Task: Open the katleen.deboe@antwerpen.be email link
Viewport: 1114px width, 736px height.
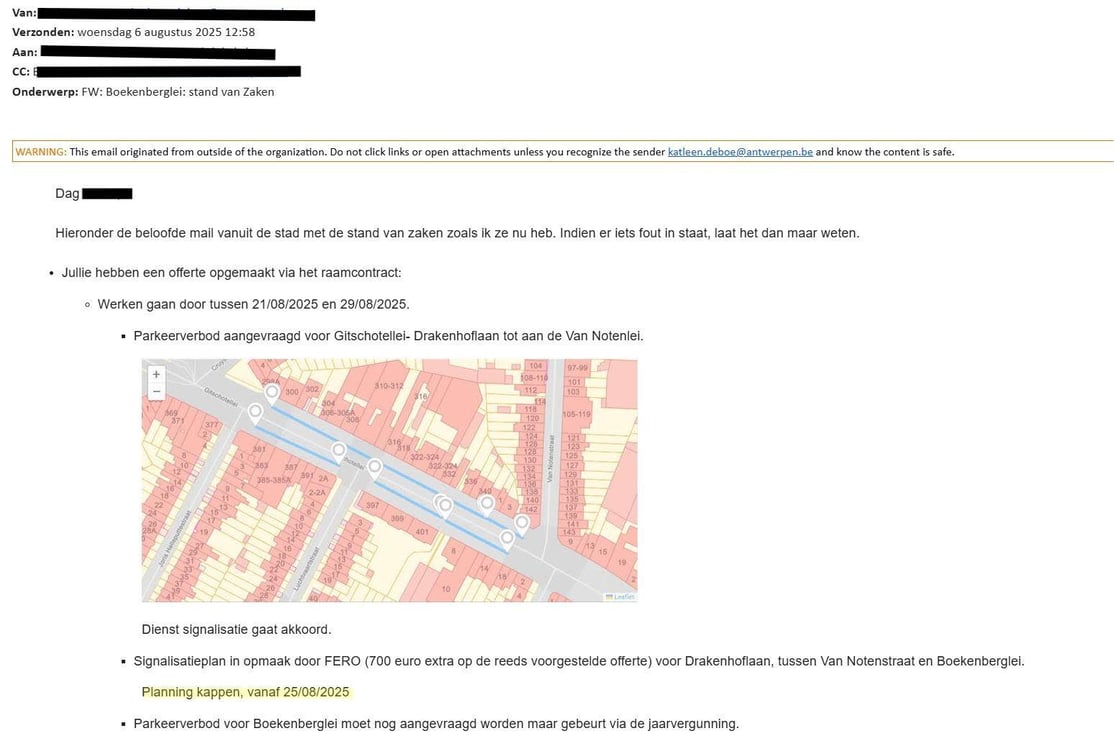Action: pyautogui.click(x=740, y=152)
